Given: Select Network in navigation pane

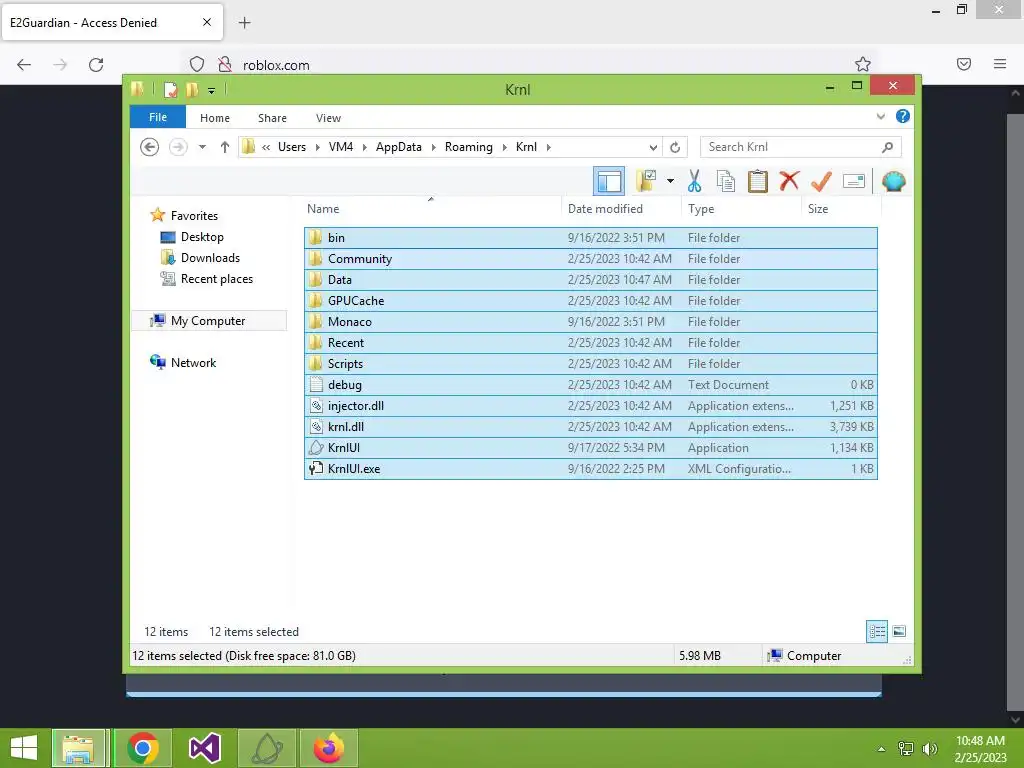Looking at the screenshot, I should [193, 362].
